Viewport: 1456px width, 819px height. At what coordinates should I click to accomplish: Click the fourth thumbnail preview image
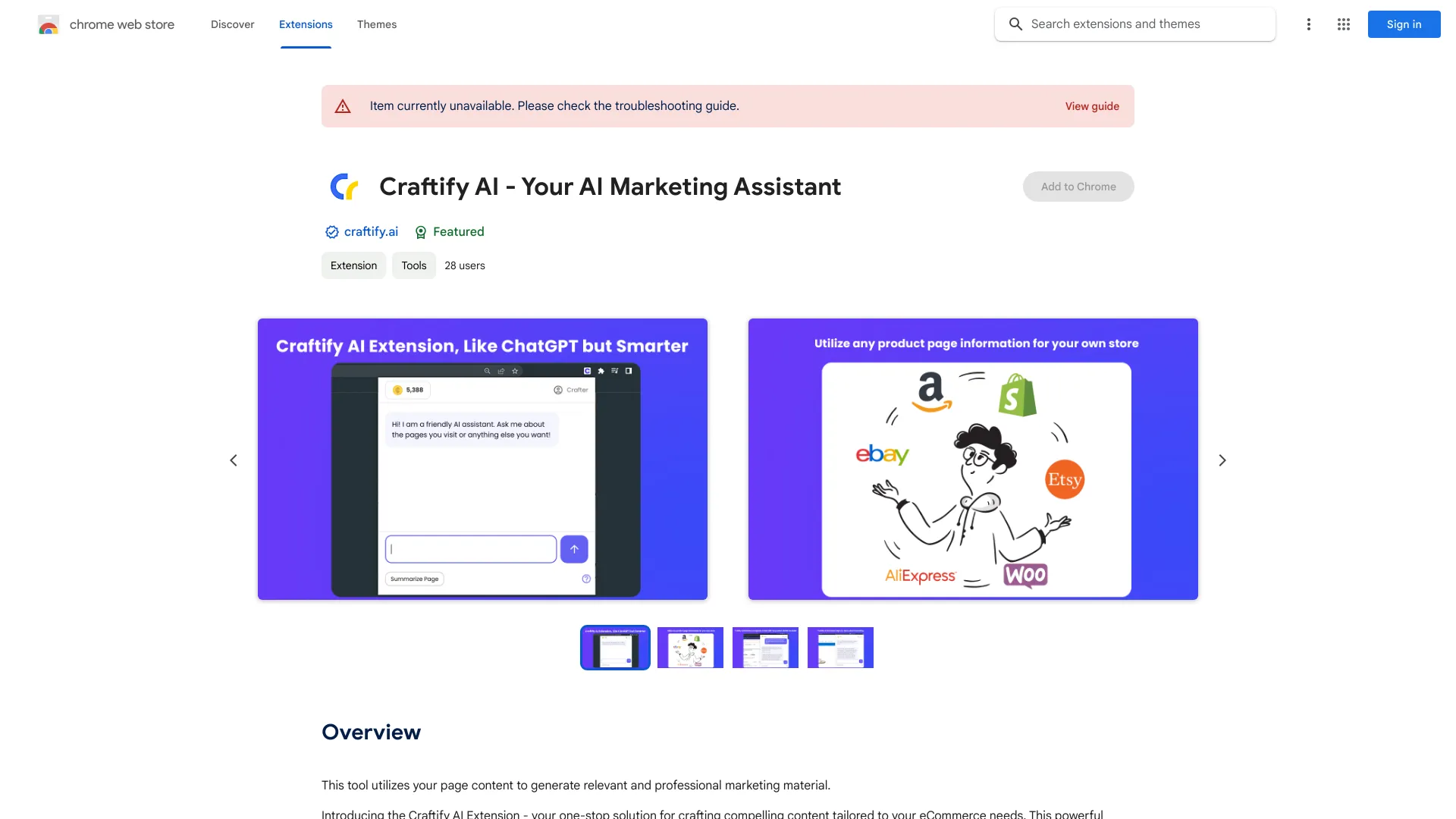(840, 647)
